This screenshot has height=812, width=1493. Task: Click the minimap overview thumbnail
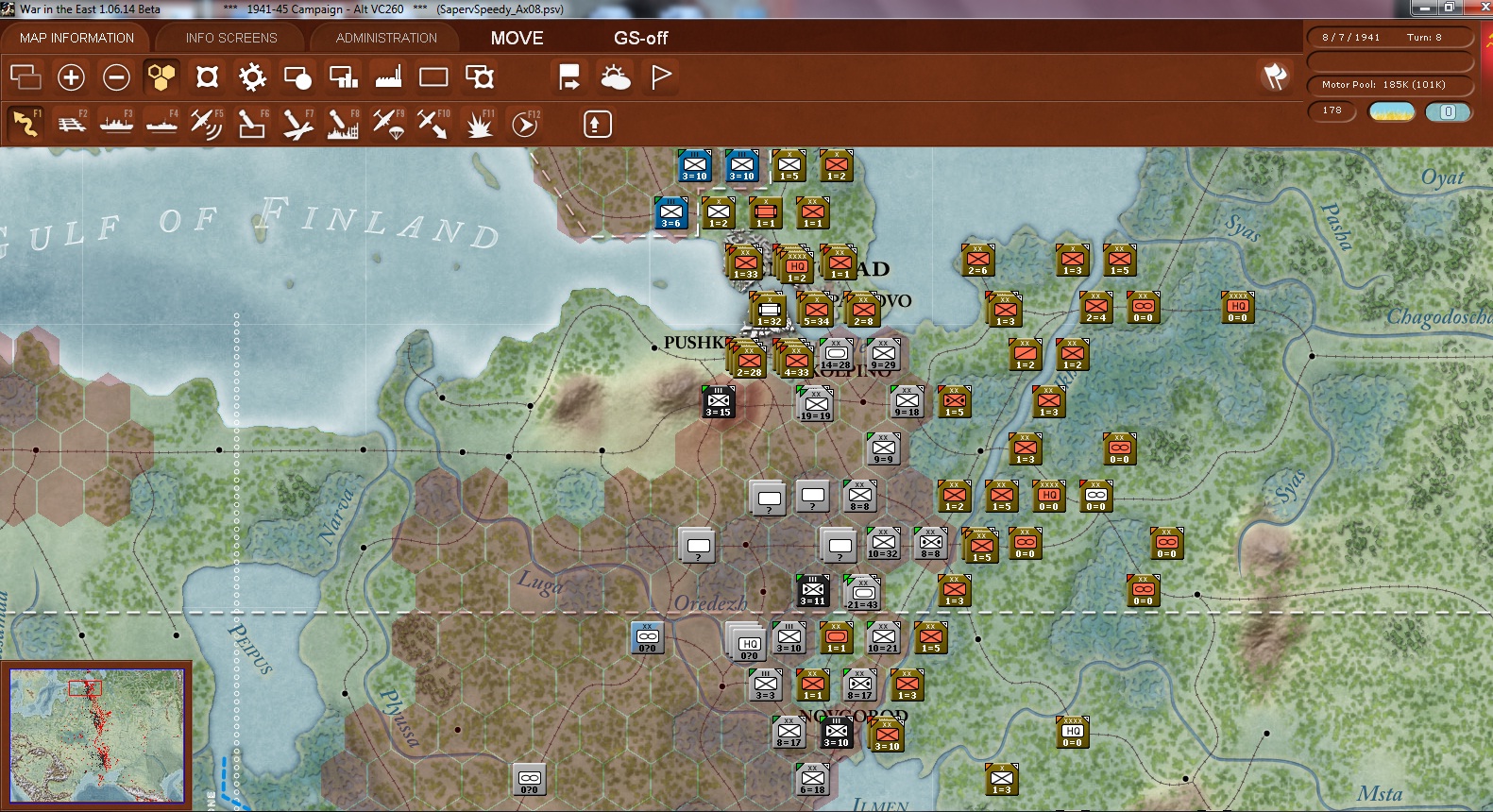click(96, 736)
